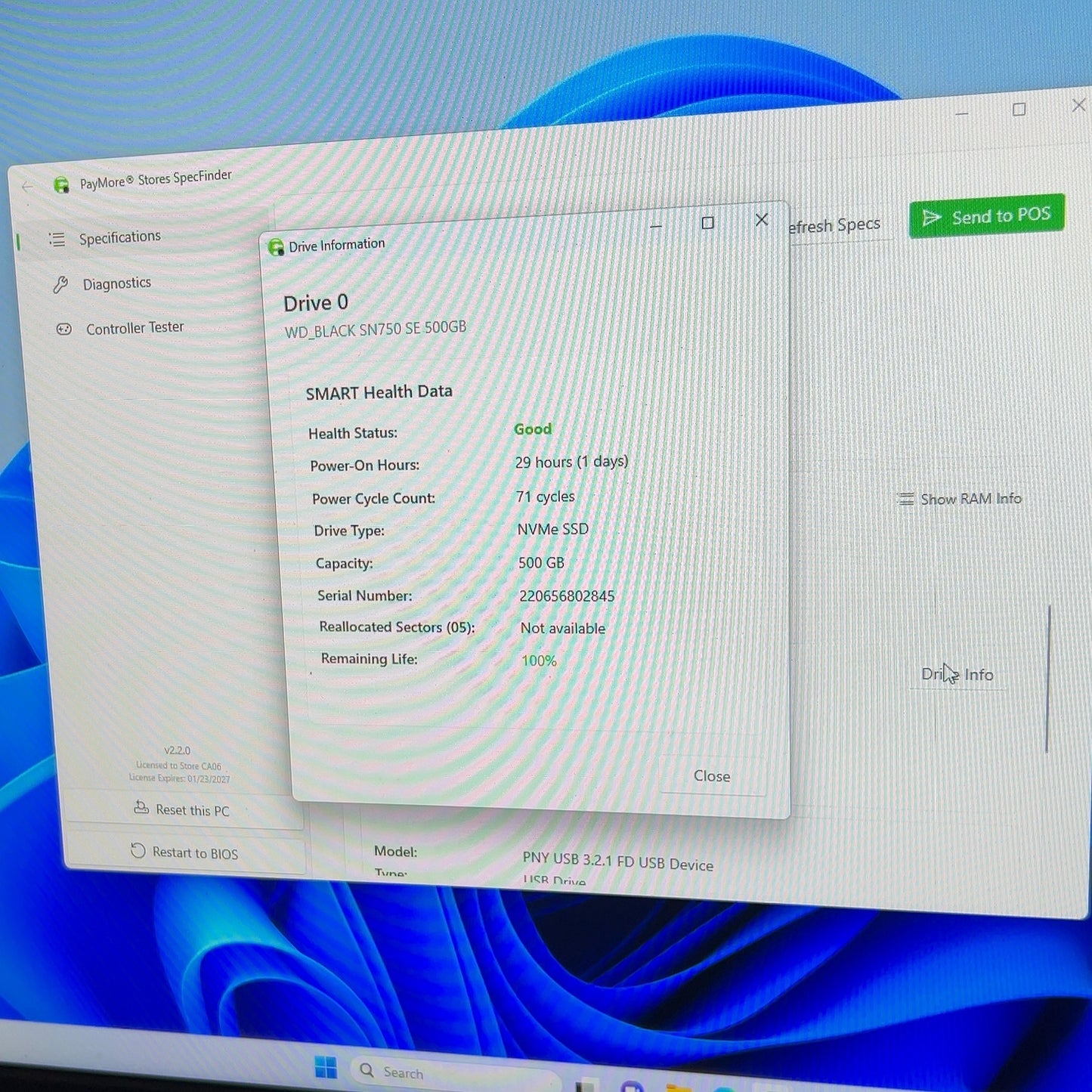Minimize the Drive Information dialog
The width and height of the screenshot is (1092, 1092).
(656, 225)
